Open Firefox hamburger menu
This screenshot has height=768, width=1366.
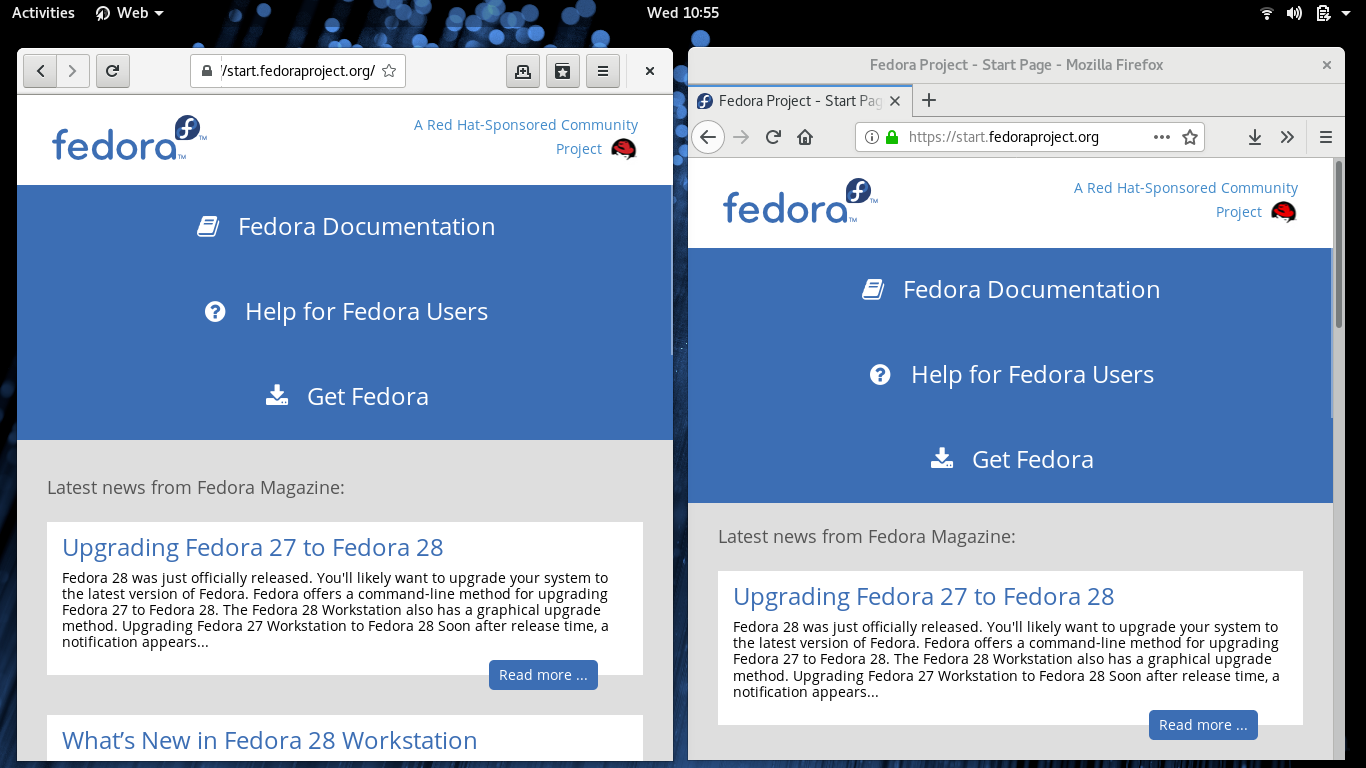[1326, 137]
